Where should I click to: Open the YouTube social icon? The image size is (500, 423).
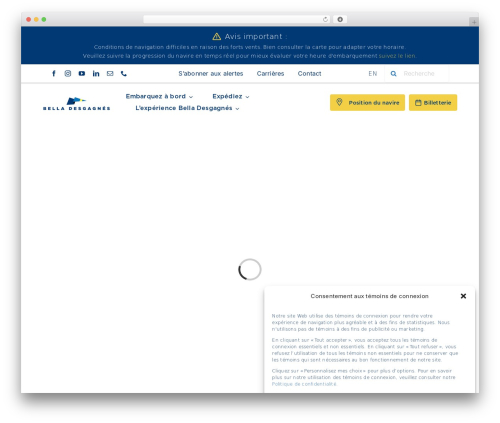point(82,74)
